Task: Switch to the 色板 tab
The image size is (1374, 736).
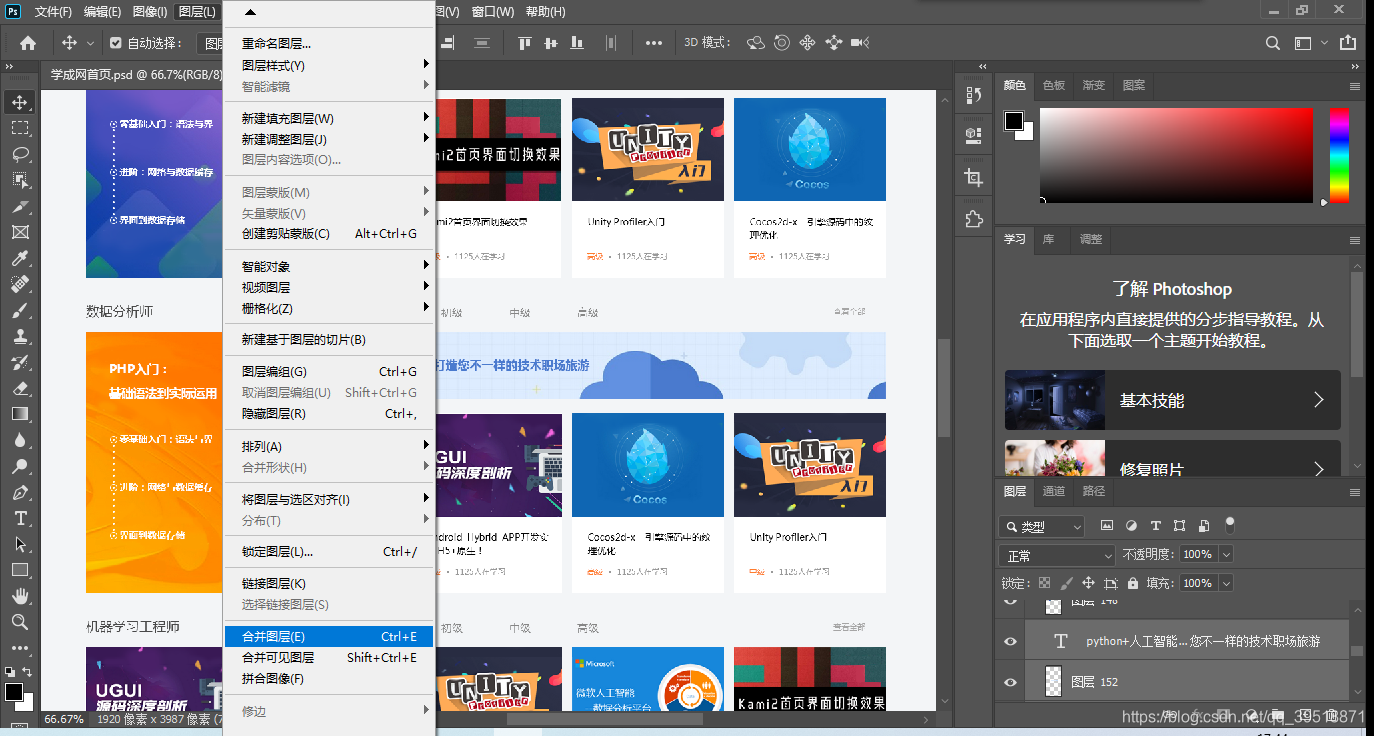Action: tap(1054, 85)
